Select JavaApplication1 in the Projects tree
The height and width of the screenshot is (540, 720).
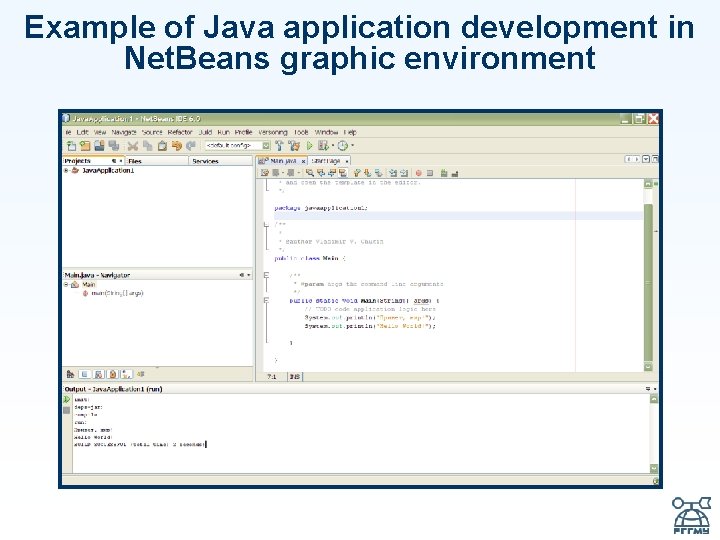[108, 170]
